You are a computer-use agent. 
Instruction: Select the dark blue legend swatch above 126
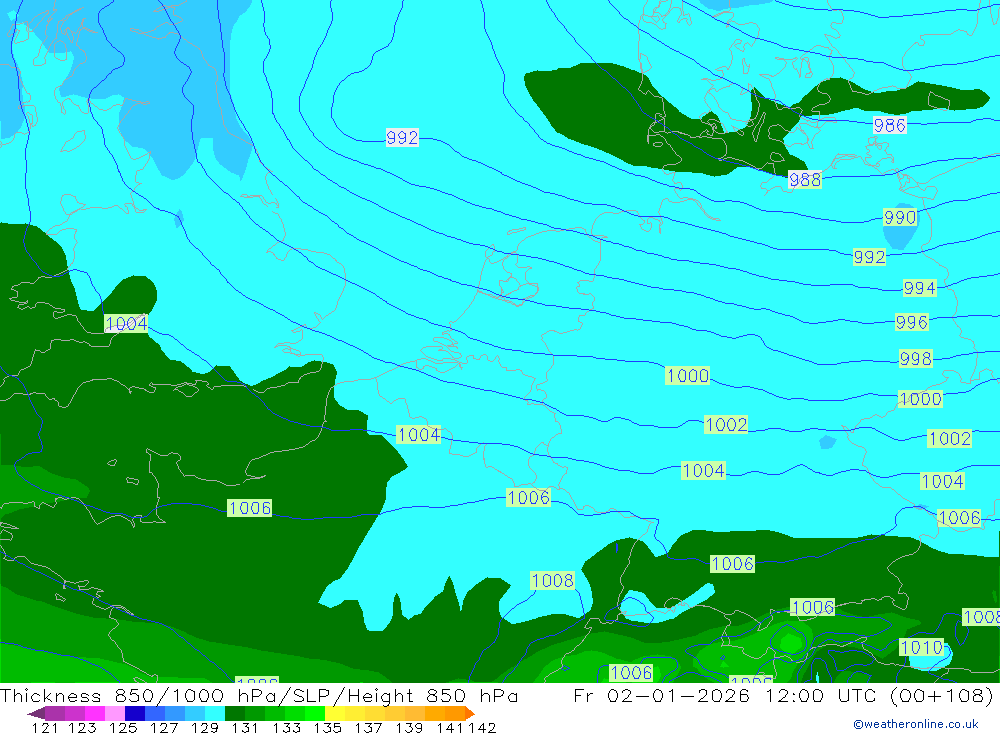tap(135, 713)
